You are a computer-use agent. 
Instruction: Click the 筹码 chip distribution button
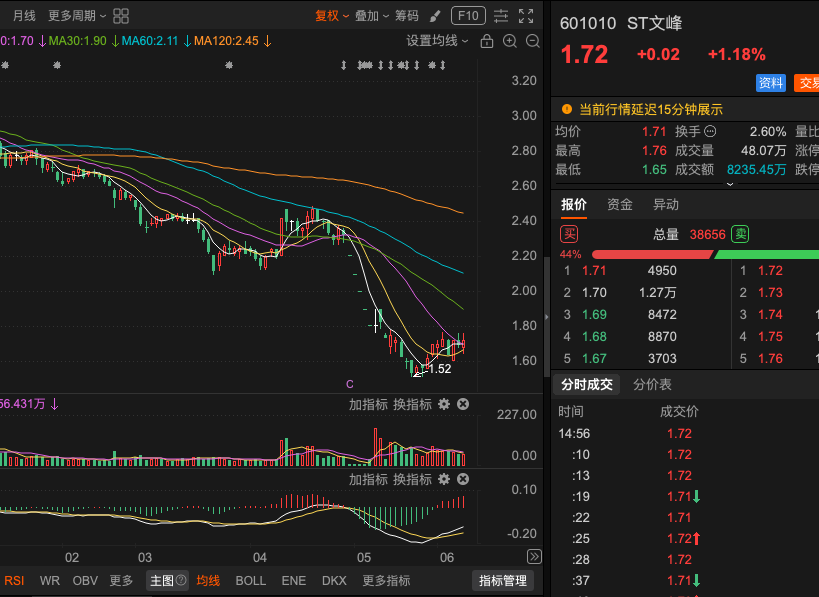[x=407, y=16]
